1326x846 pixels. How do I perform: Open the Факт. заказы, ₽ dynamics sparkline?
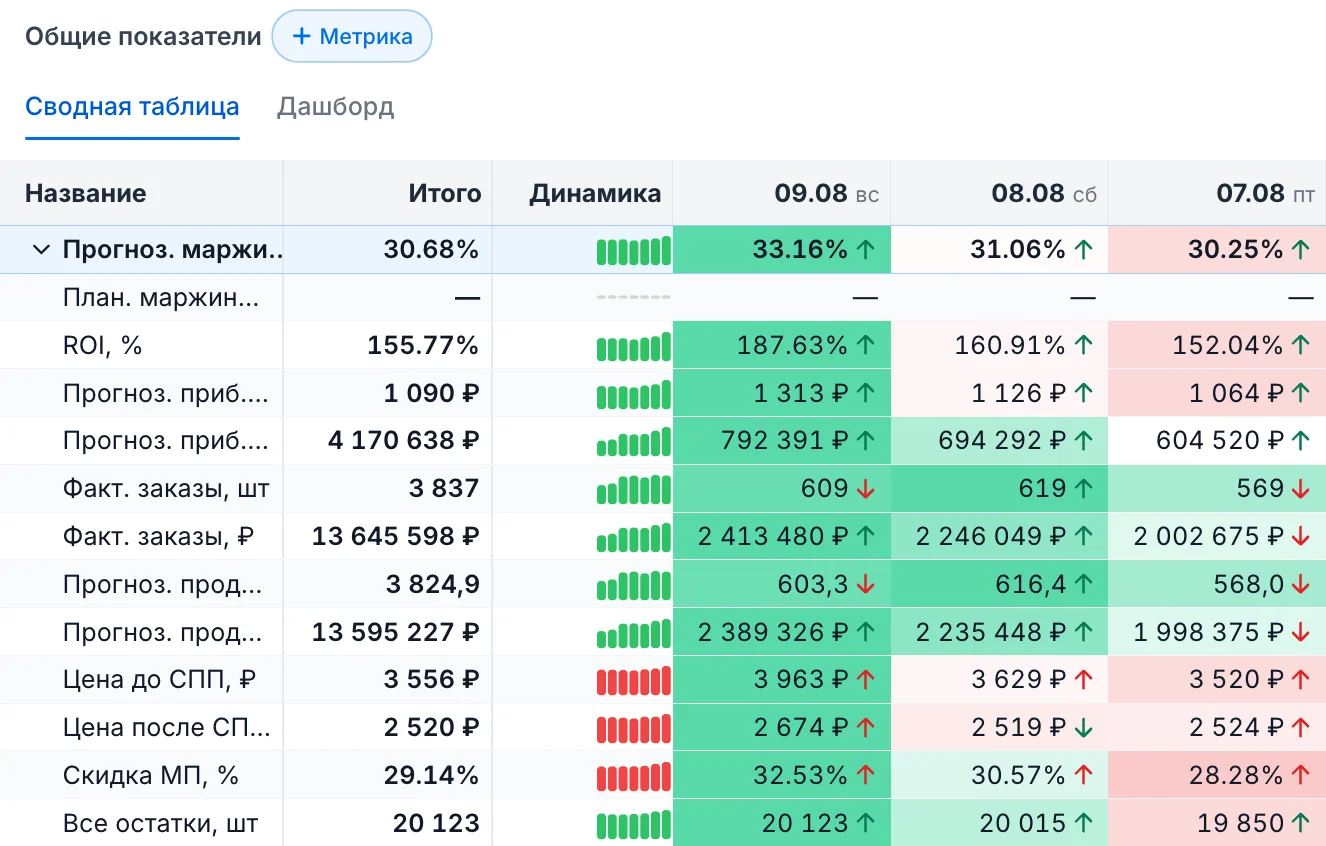click(x=633, y=537)
